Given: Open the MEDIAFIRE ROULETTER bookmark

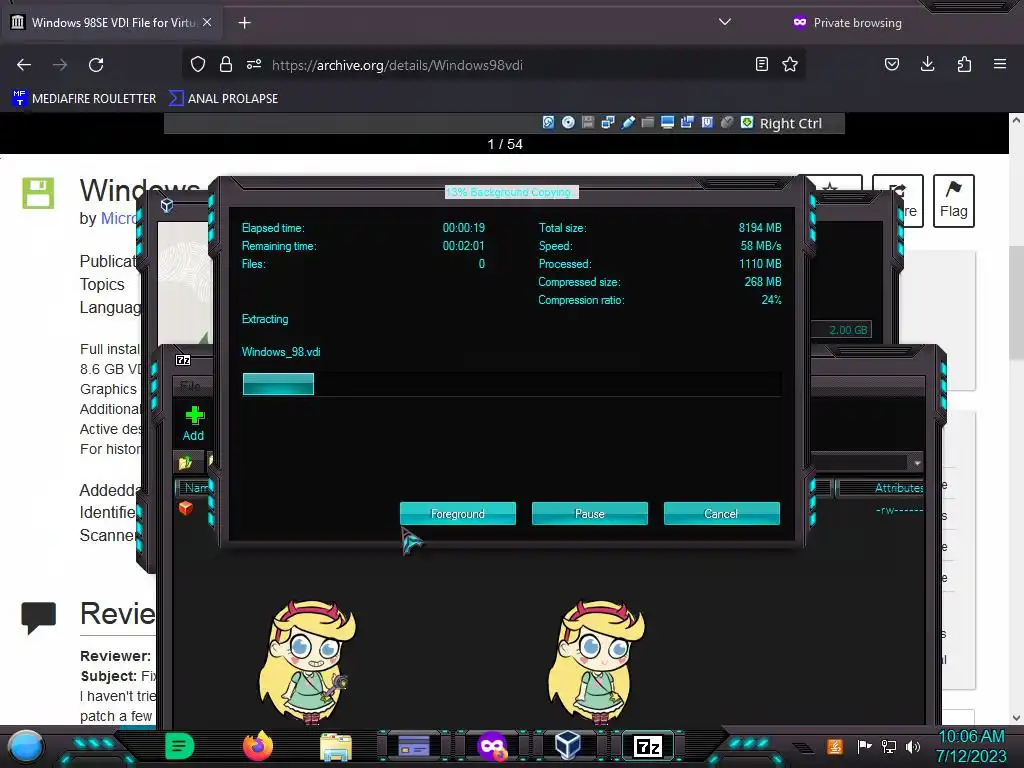Looking at the screenshot, I should click(84, 99).
